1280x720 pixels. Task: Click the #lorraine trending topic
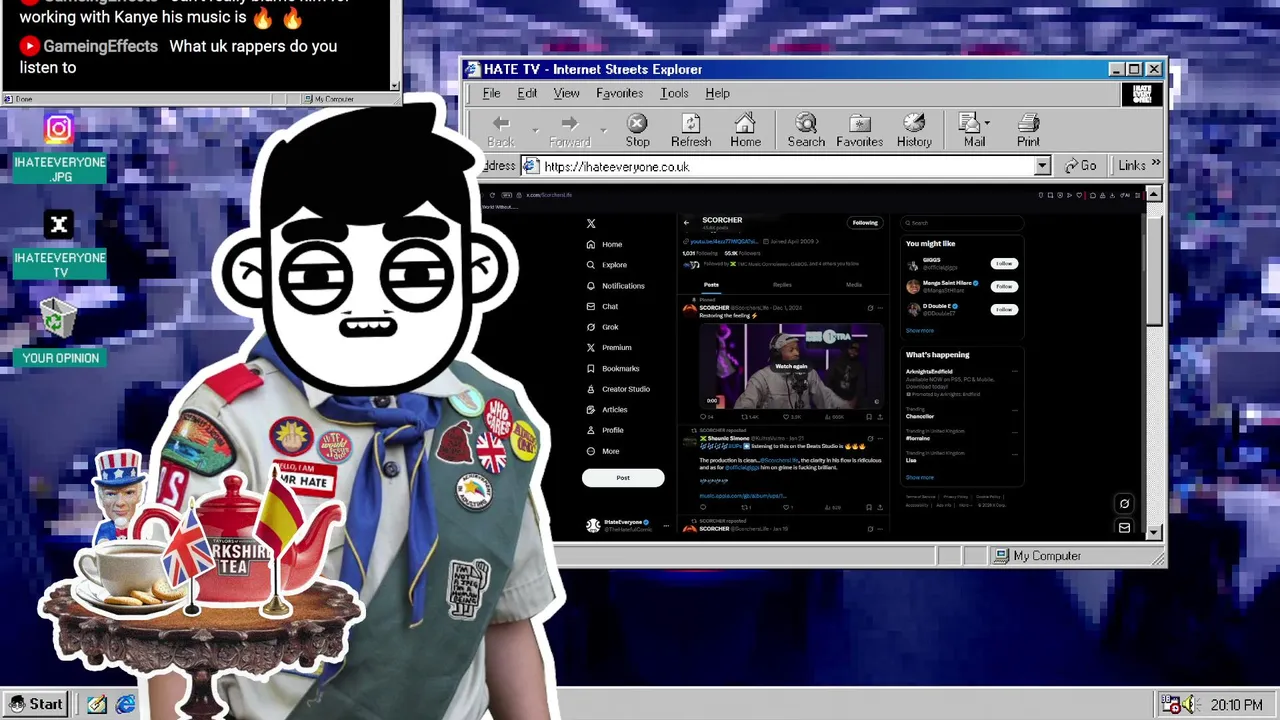[x=918, y=438]
